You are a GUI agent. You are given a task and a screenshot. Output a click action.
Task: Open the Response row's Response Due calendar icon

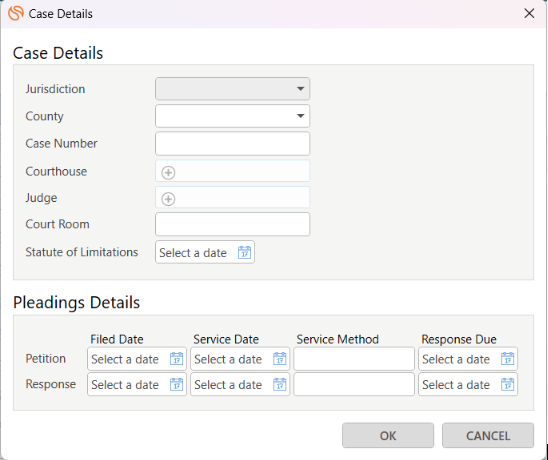point(507,384)
